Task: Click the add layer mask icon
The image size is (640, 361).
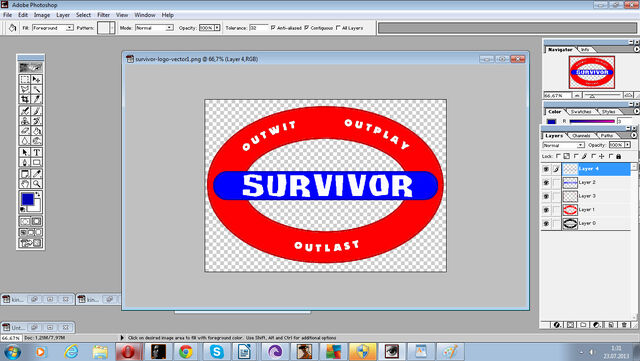Action: pos(571,325)
